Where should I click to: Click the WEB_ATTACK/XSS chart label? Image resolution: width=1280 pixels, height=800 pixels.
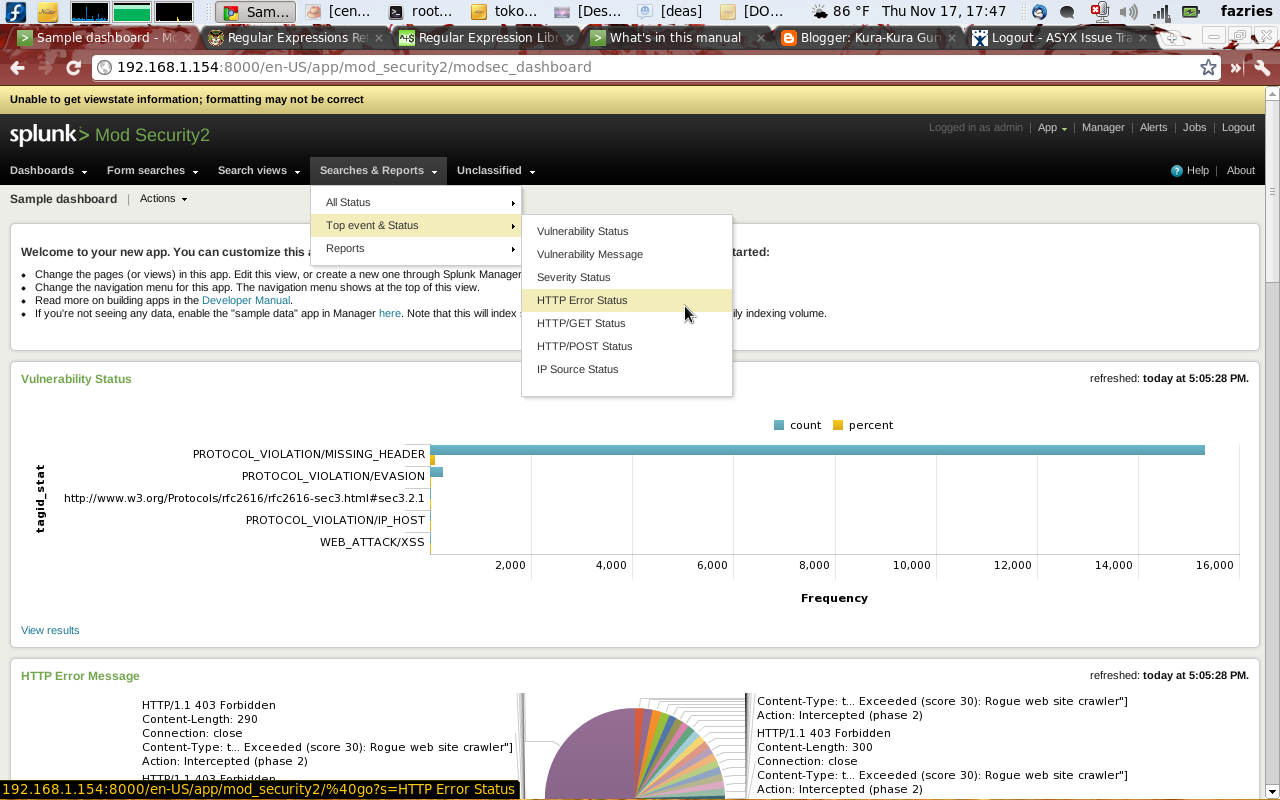[372, 543]
